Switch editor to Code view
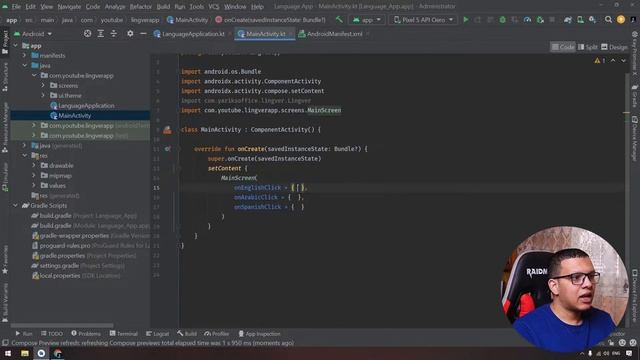Viewport: 640px width, 360px height. coord(563,47)
